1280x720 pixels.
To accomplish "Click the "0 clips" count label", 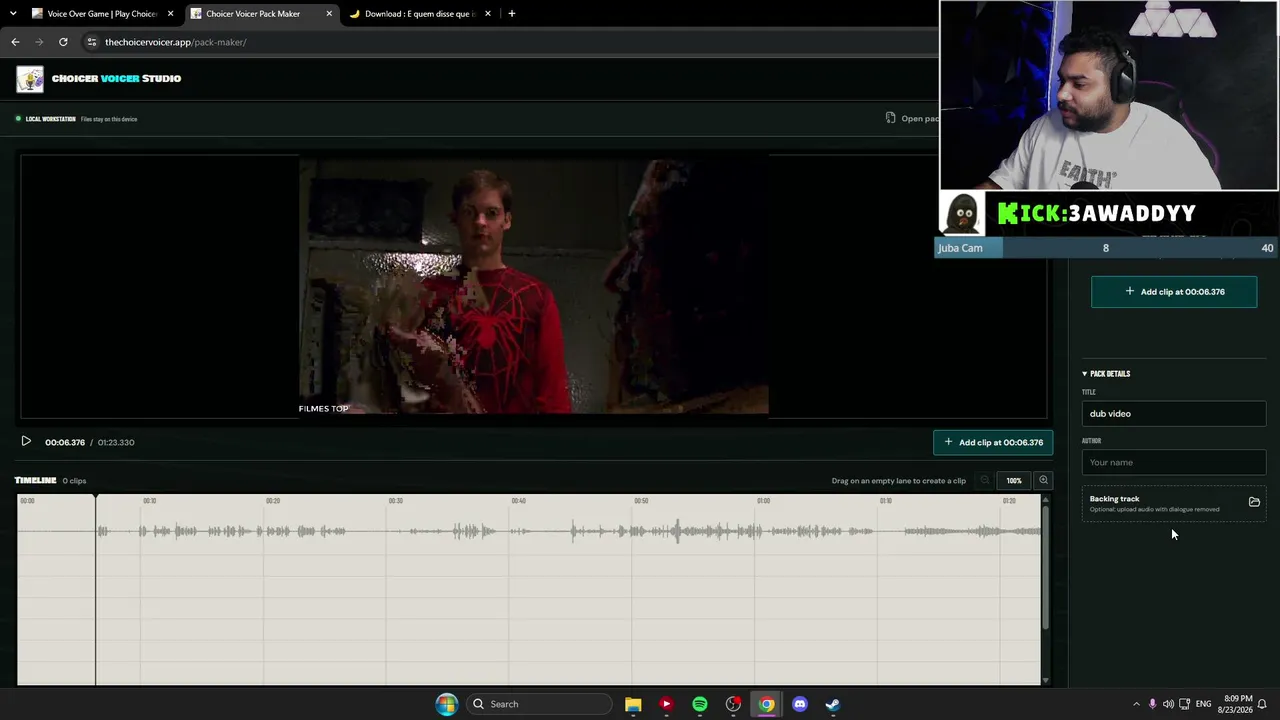I will click(74, 481).
